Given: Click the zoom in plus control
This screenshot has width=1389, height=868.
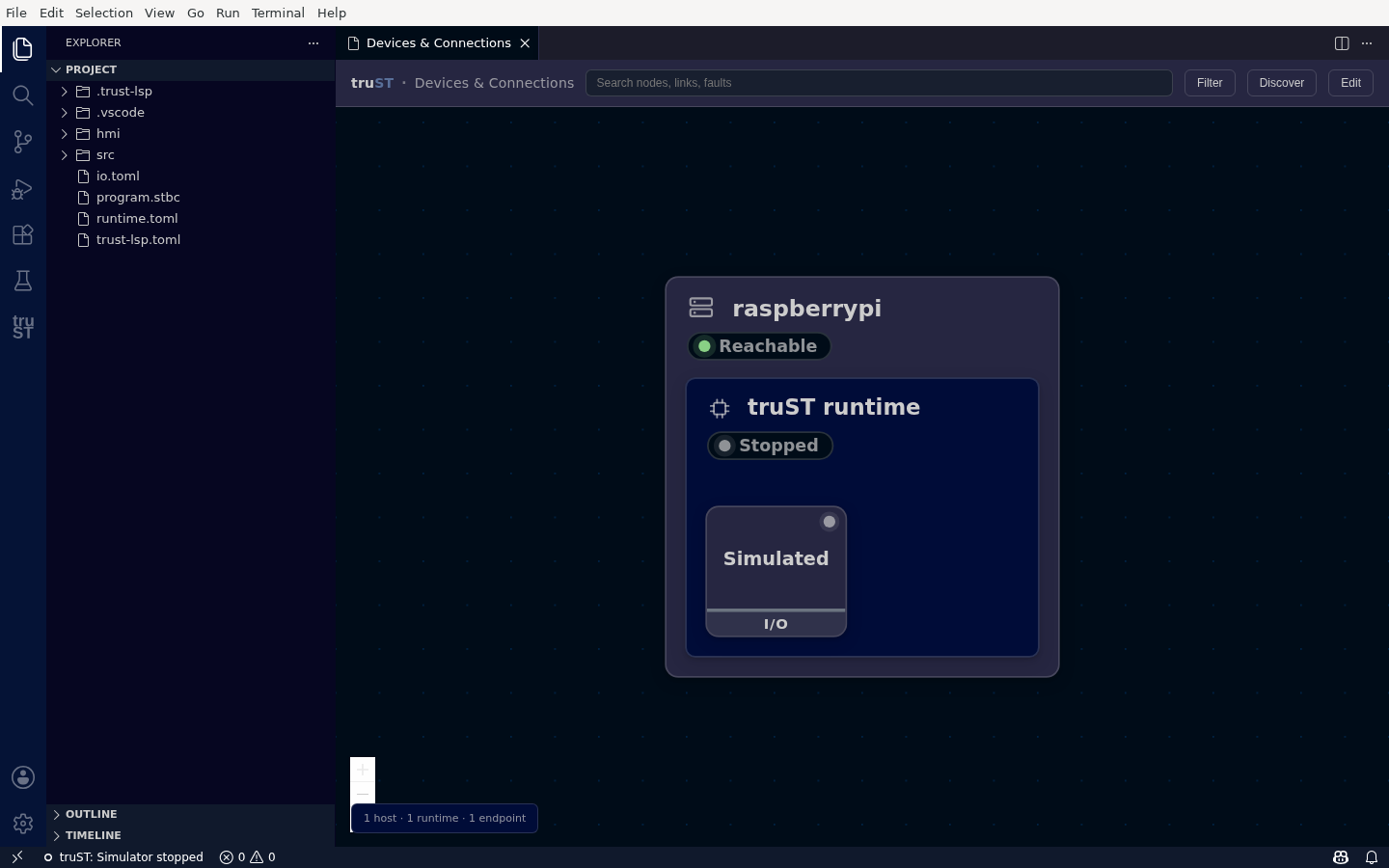Looking at the screenshot, I should (x=363, y=770).
